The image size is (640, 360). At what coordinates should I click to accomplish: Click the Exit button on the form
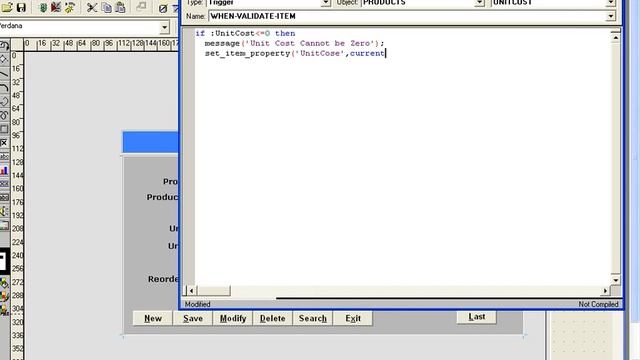[353, 318]
